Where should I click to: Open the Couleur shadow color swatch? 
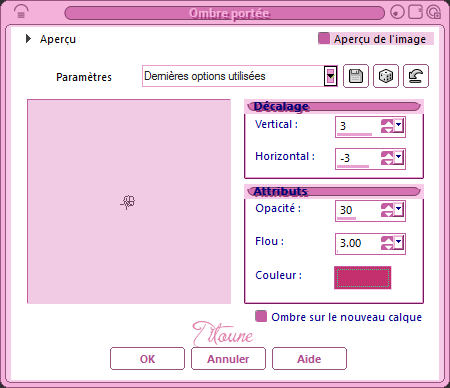coord(363,277)
